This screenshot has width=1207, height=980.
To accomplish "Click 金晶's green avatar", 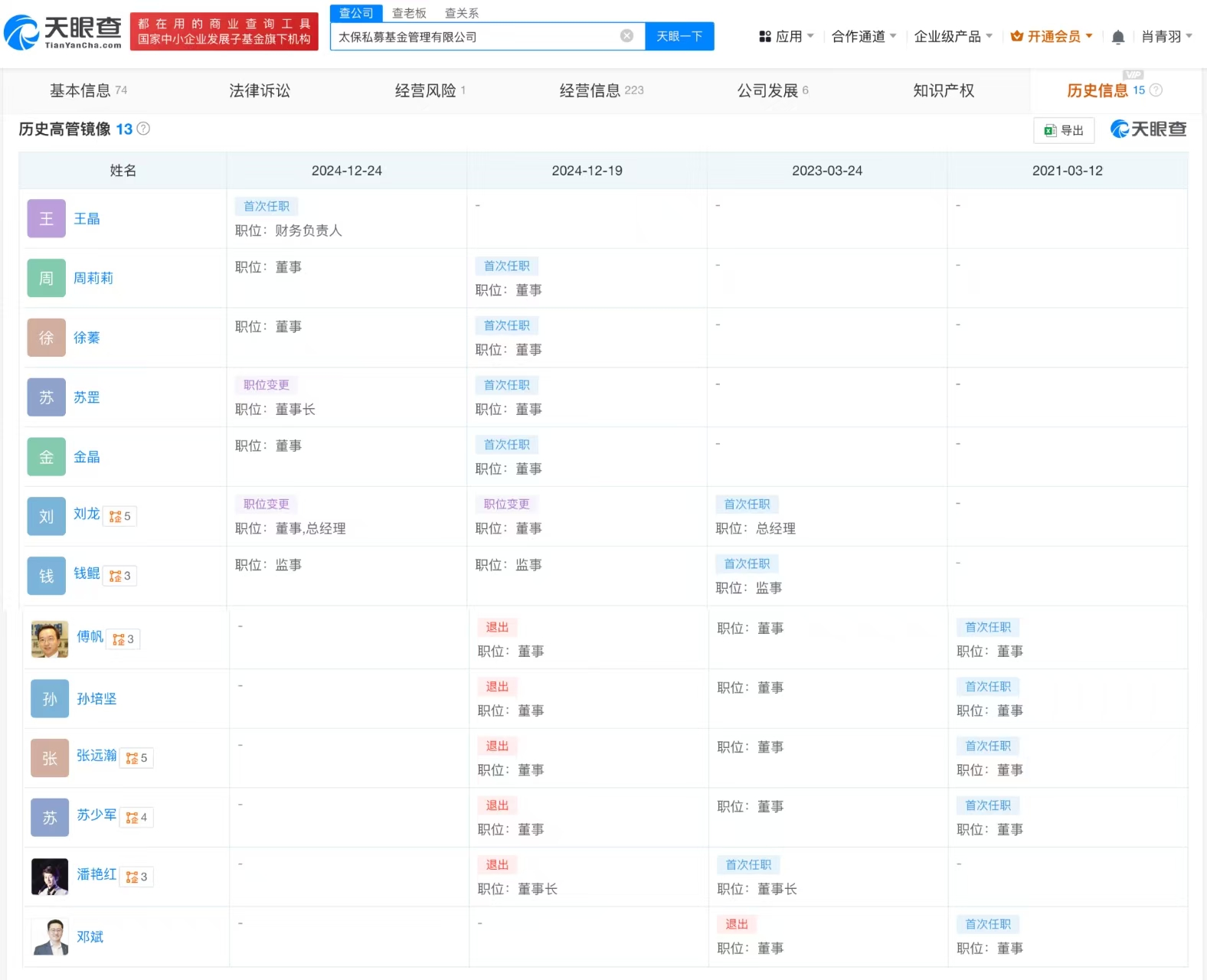I will click(47, 457).
